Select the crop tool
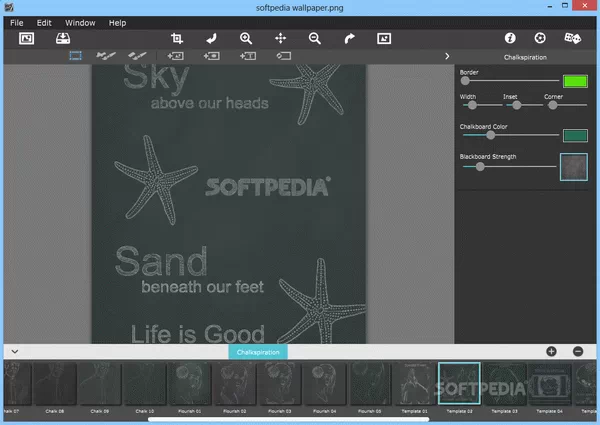The height and width of the screenshot is (425, 600). [177, 38]
